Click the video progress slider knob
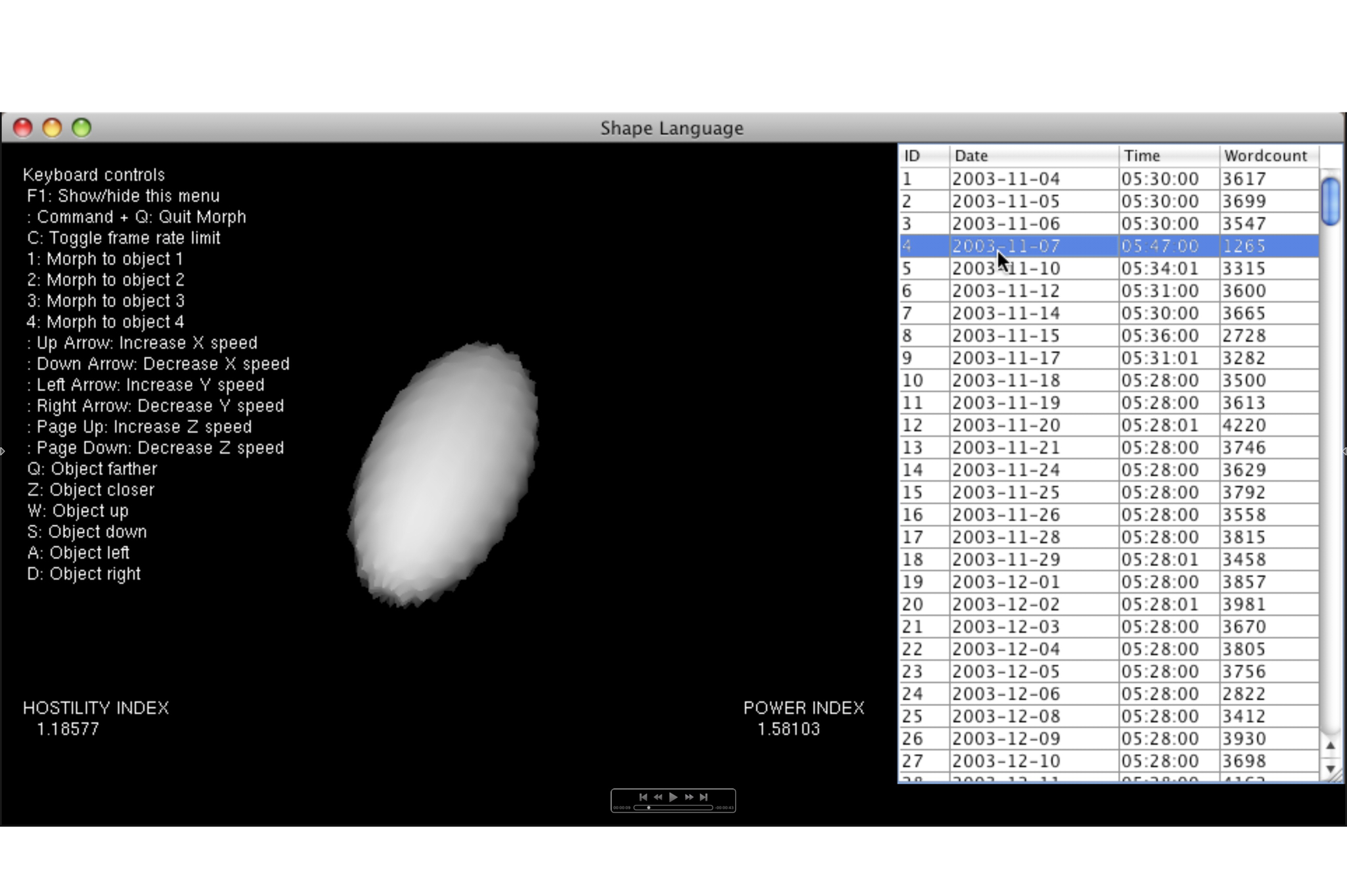 649,807
